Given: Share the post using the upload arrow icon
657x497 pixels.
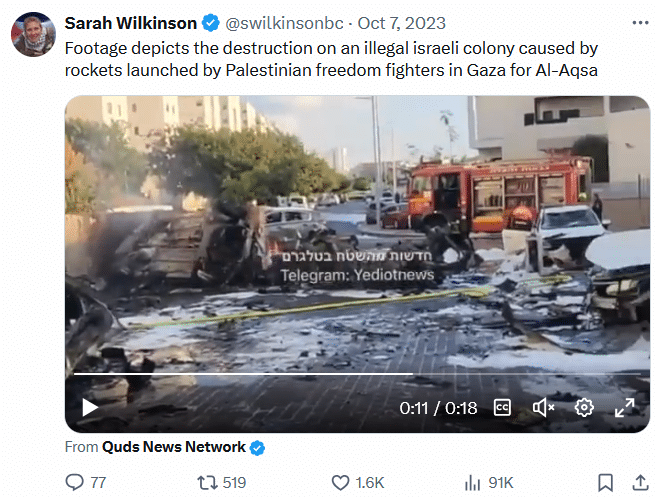Looking at the screenshot, I should click(640, 482).
